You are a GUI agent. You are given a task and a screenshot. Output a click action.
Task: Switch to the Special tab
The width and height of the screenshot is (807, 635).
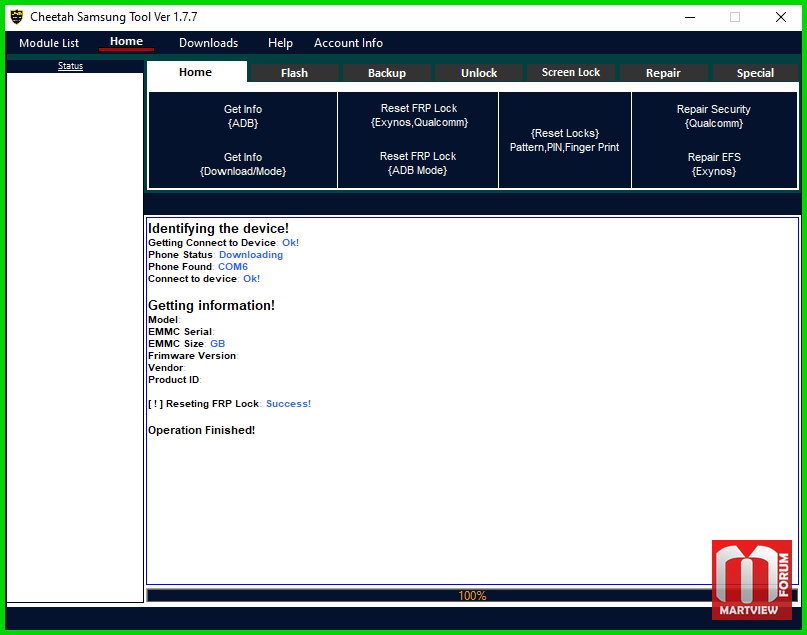[x=756, y=73]
